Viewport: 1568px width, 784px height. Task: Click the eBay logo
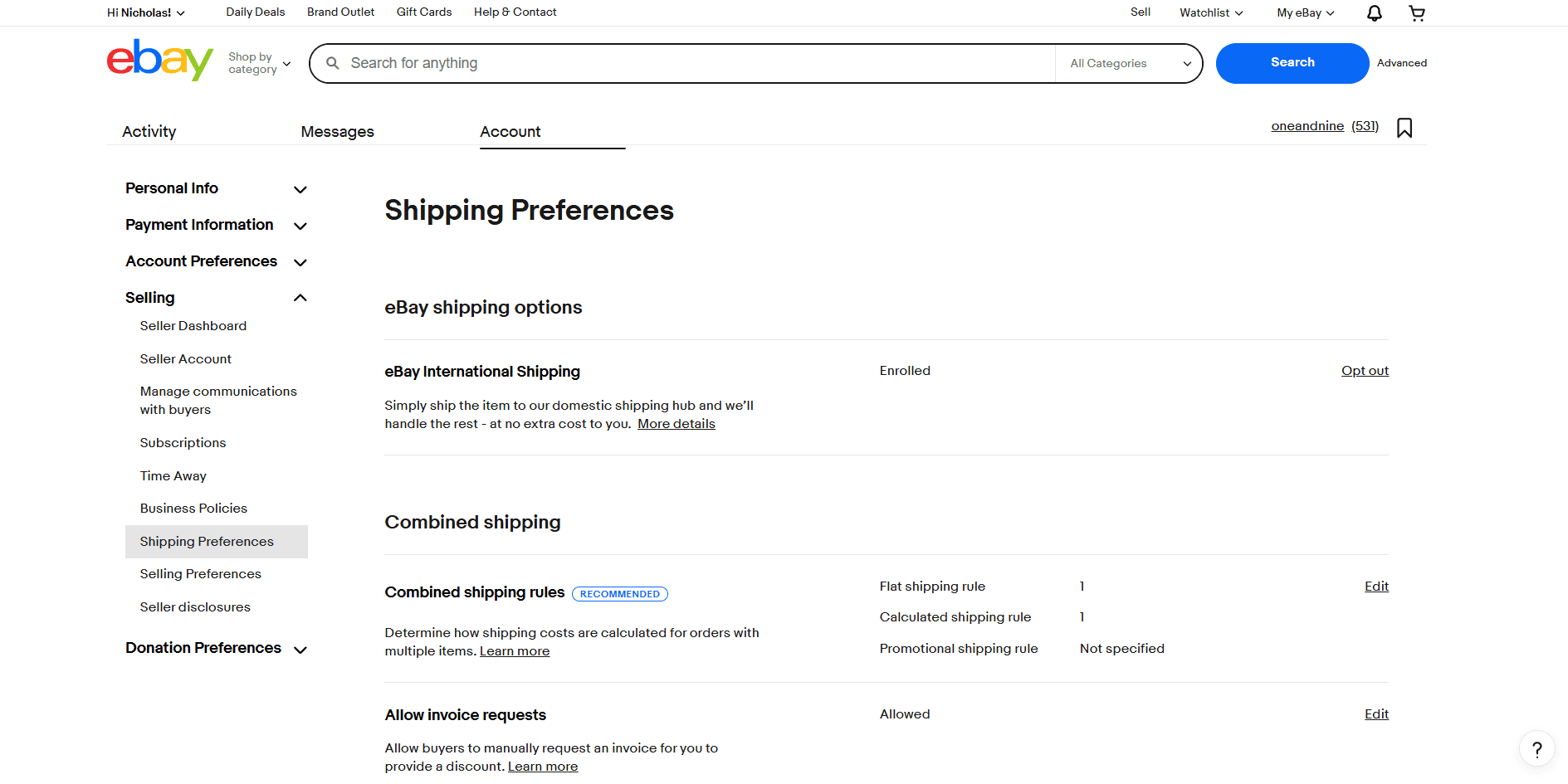click(x=159, y=61)
